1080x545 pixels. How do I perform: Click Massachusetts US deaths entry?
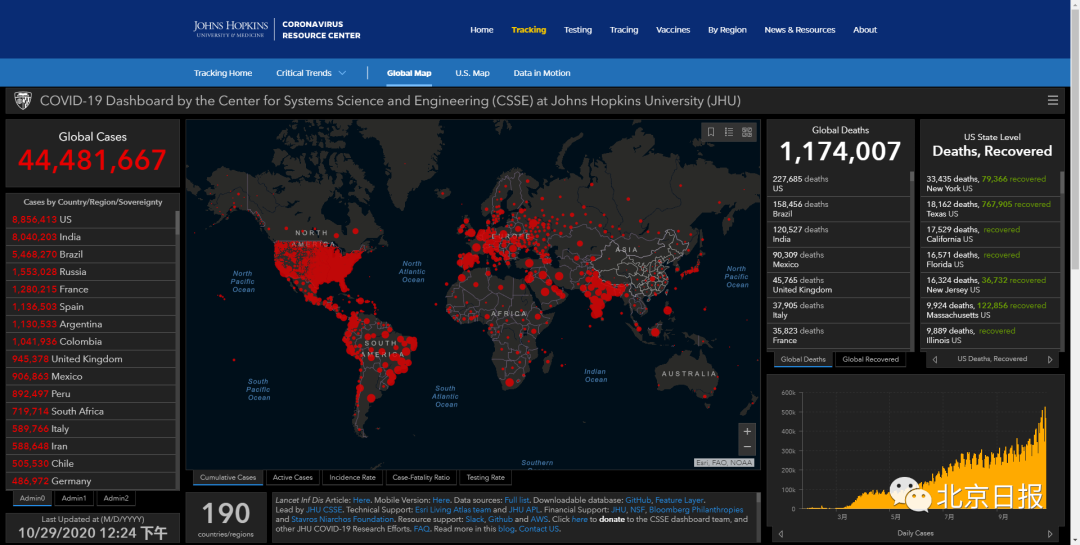click(x=990, y=310)
